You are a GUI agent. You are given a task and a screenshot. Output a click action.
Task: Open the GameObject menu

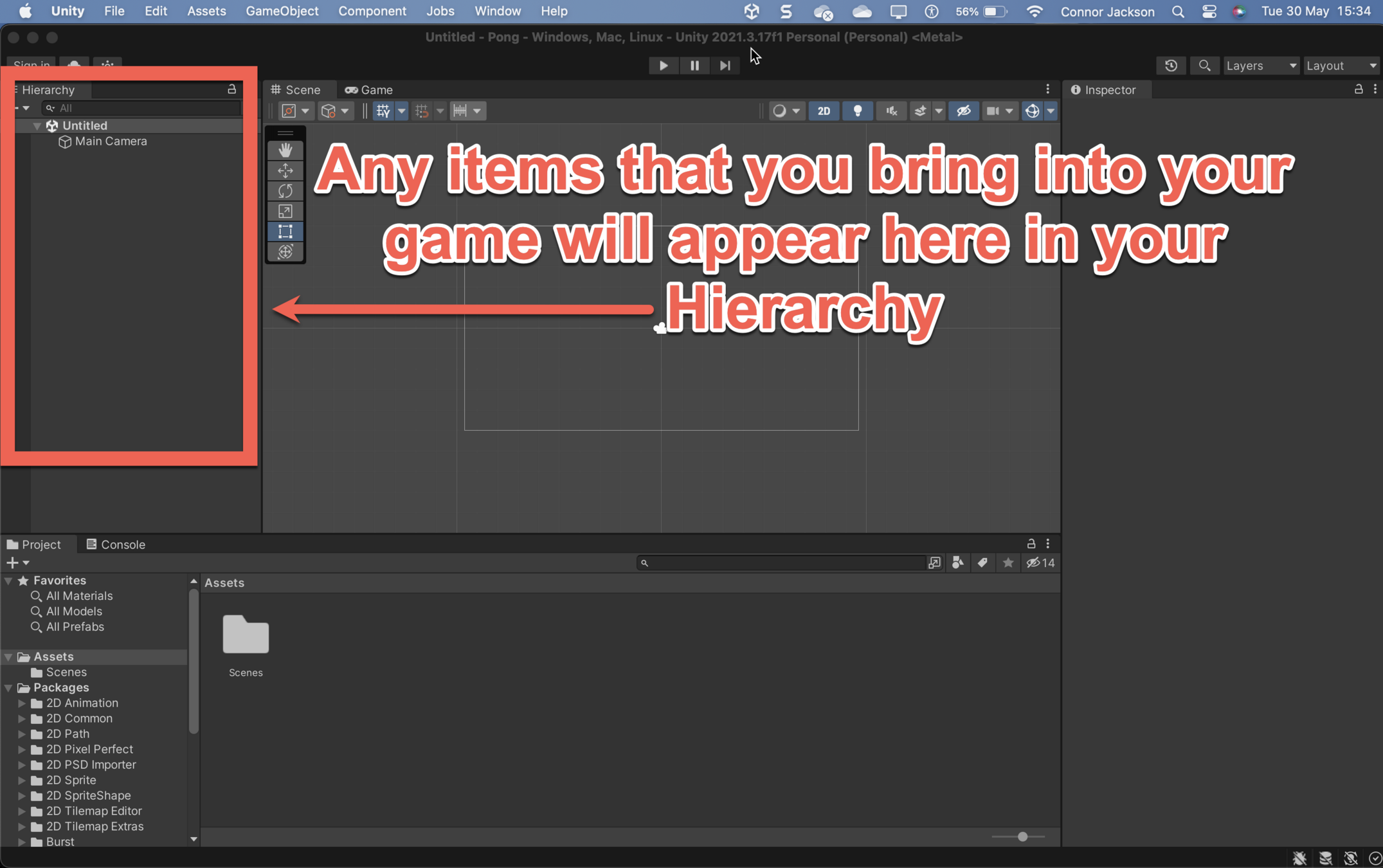pyautogui.click(x=282, y=11)
